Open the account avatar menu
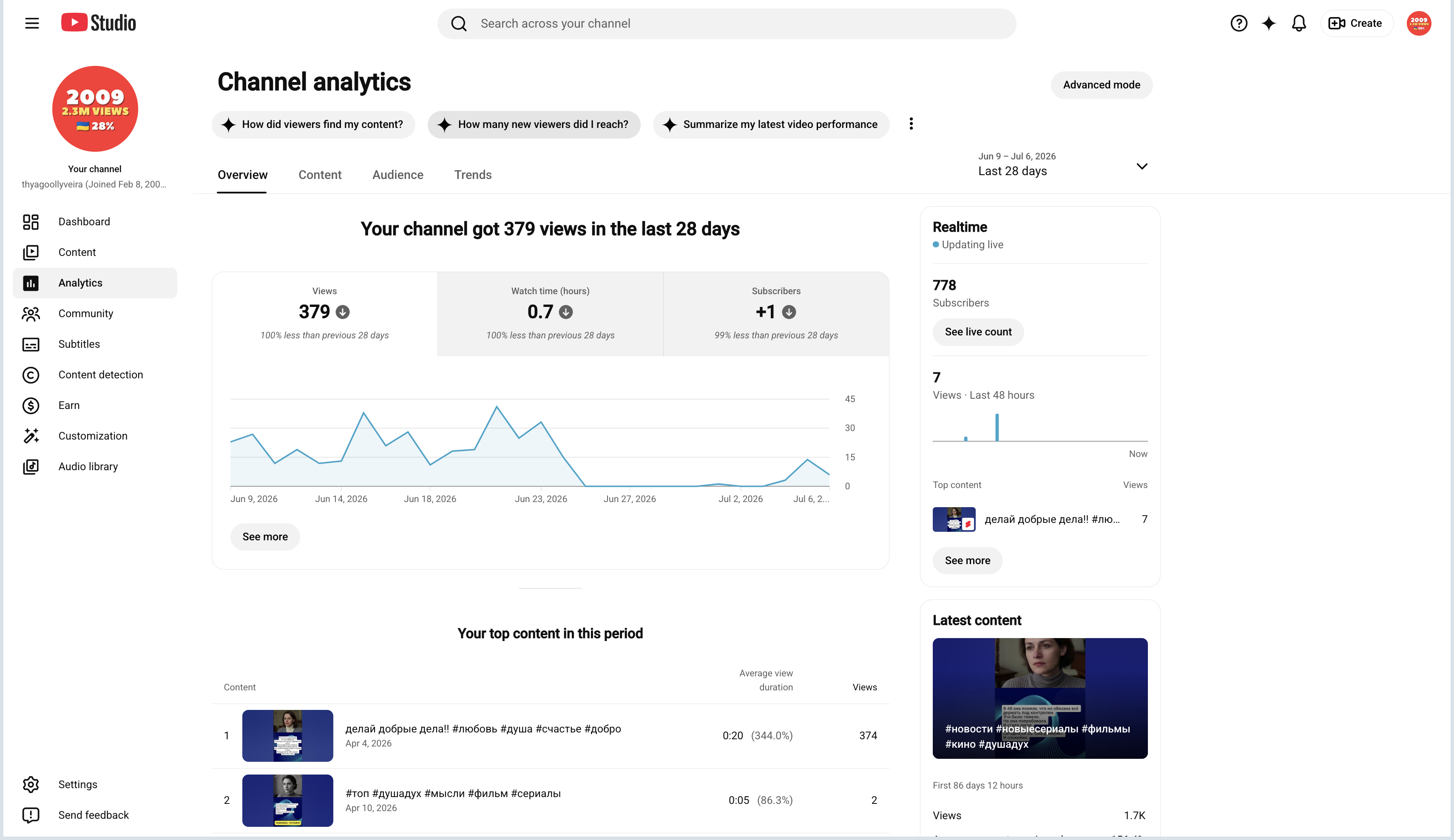1454x840 pixels. click(x=1418, y=23)
